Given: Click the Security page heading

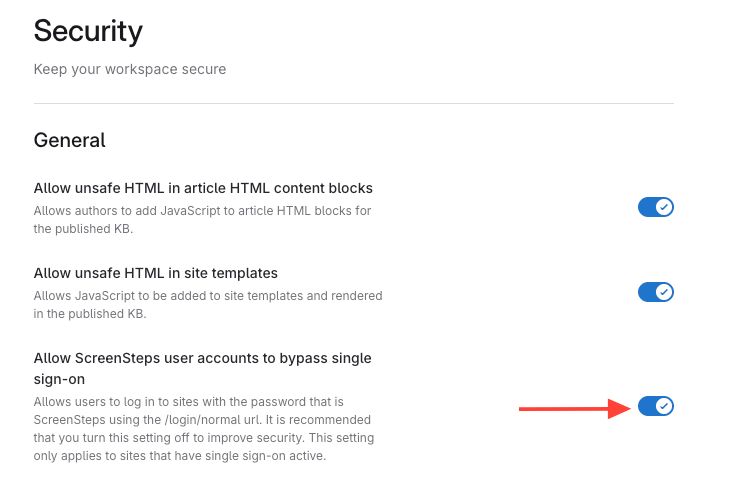Looking at the screenshot, I should click(x=88, y=31).
